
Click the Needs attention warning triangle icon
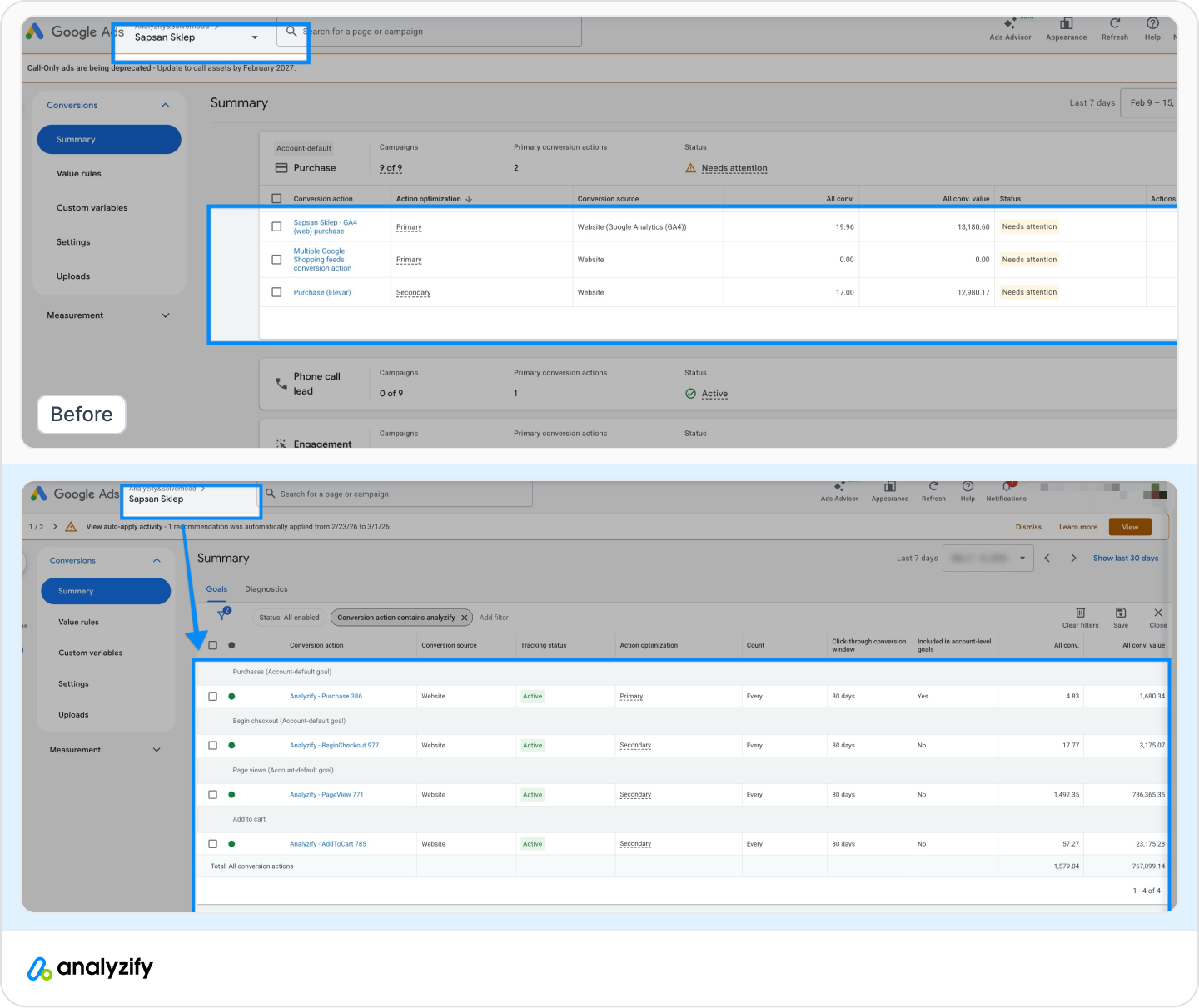click(x=690, y=168)
